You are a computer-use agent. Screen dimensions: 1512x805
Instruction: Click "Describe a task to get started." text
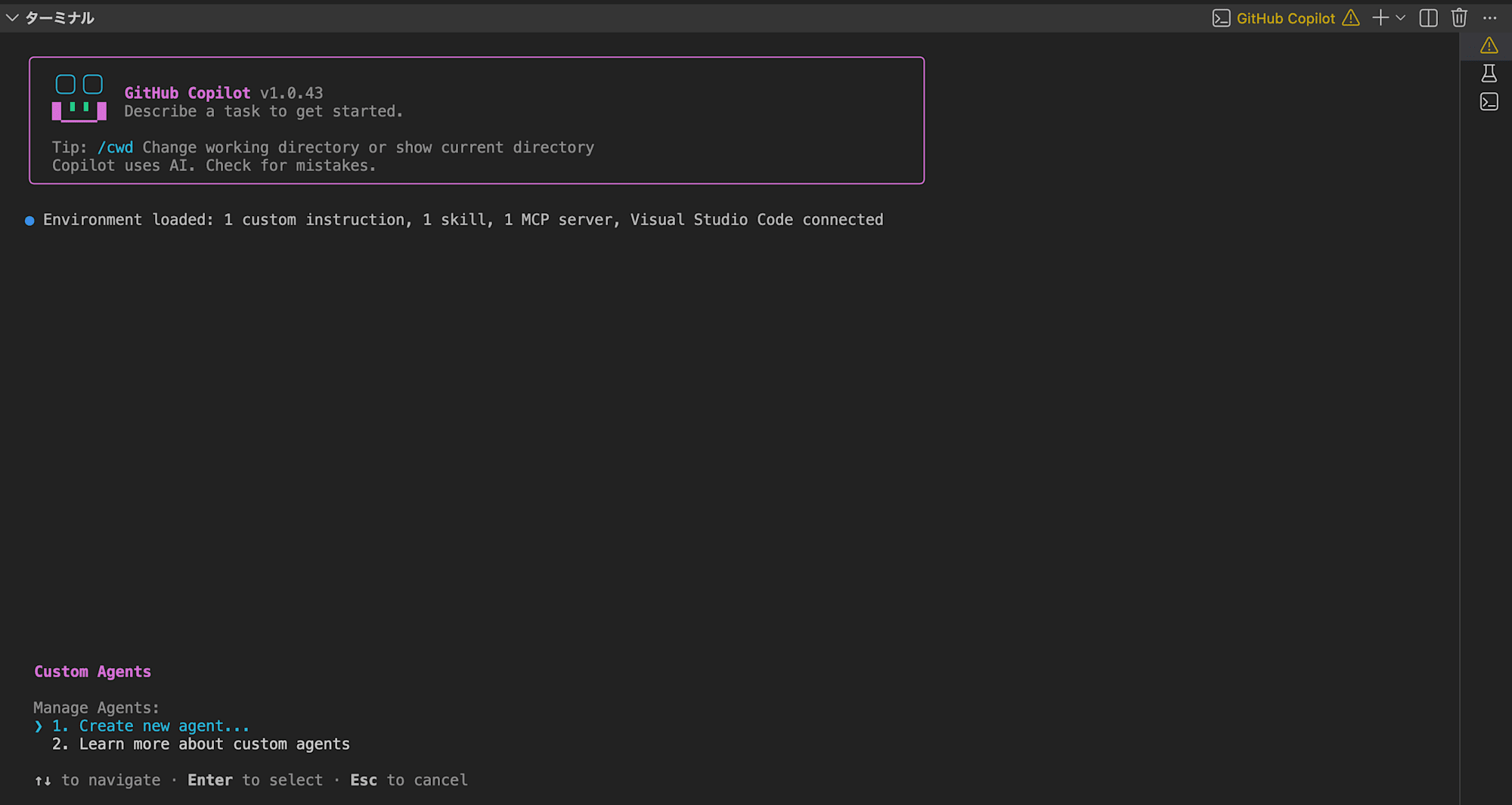(x=263, y=111)
